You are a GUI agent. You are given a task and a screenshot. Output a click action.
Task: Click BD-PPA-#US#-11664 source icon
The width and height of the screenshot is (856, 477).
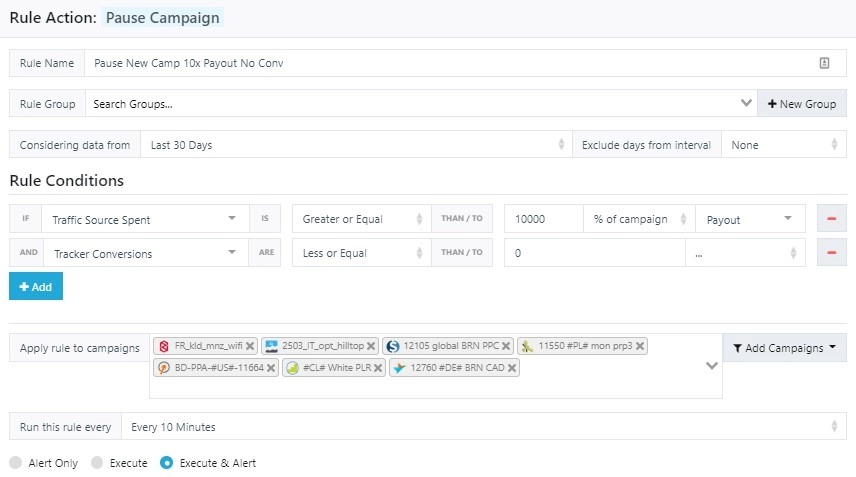164,368
